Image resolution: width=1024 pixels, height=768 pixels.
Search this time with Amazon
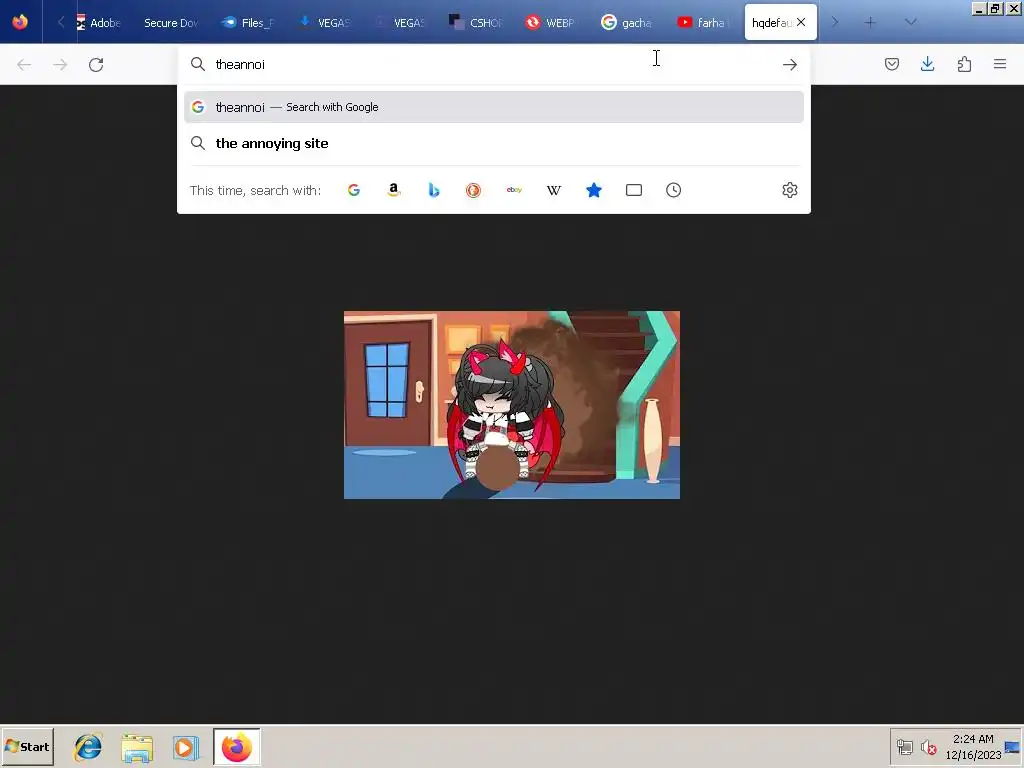(x=394, y=190)
